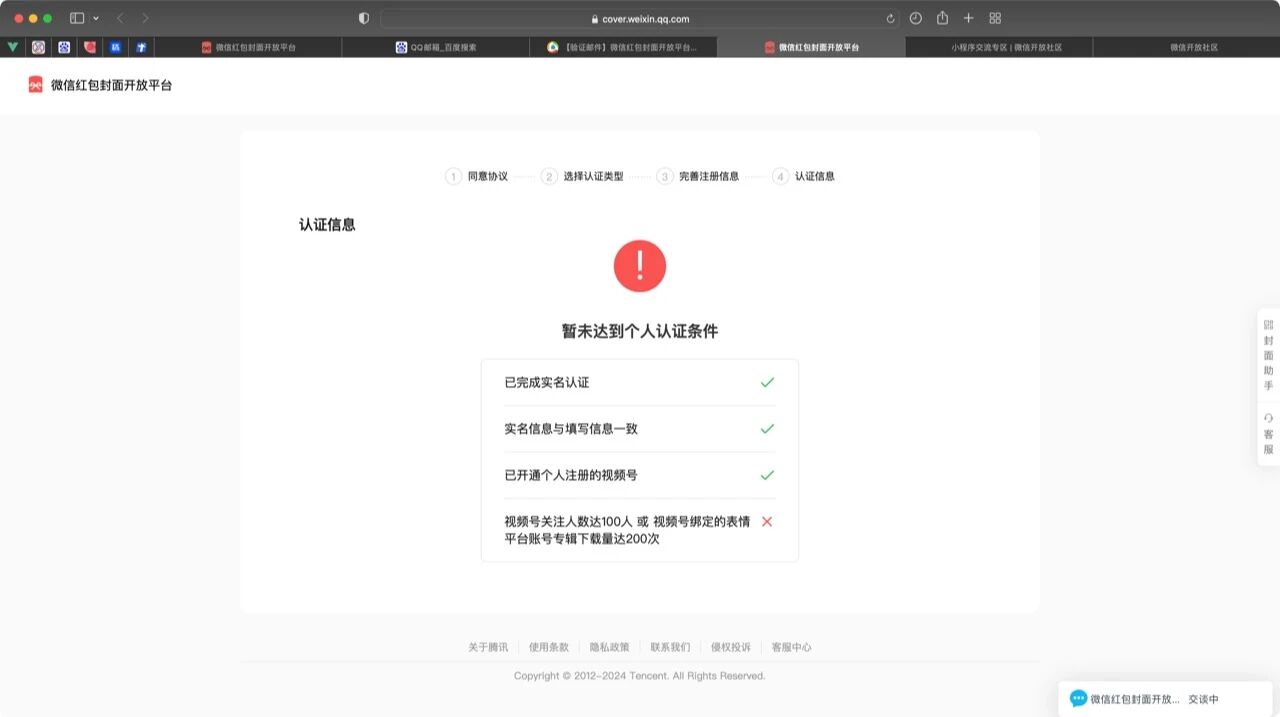Open the 关于腾讯 footer link
This screenshot has height=717, width=1280.
[488, 648]
